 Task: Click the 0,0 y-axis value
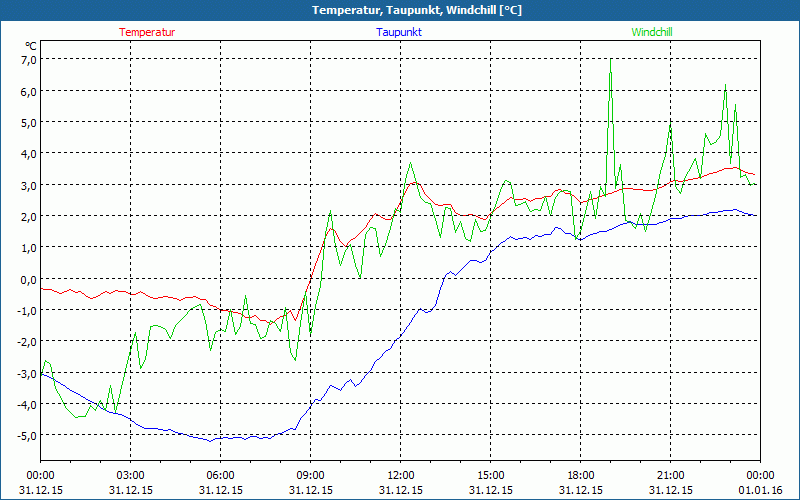[29, 279]
